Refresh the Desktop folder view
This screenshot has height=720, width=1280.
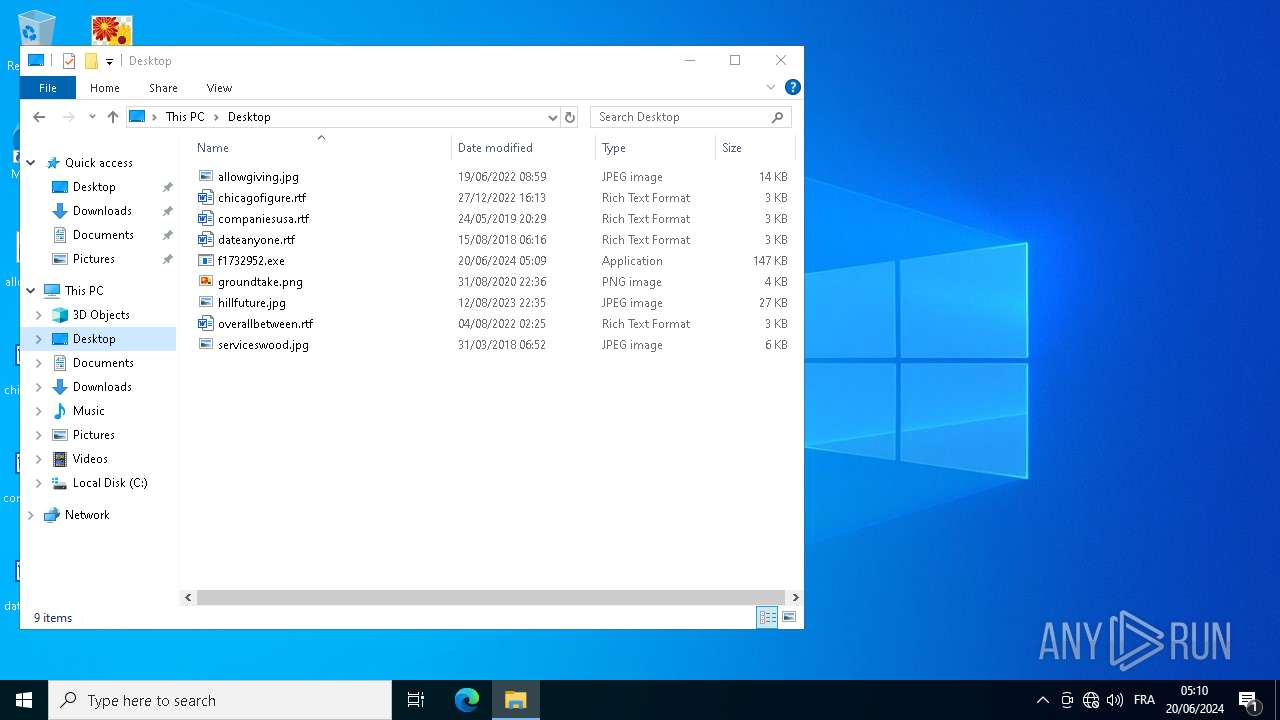570,117
